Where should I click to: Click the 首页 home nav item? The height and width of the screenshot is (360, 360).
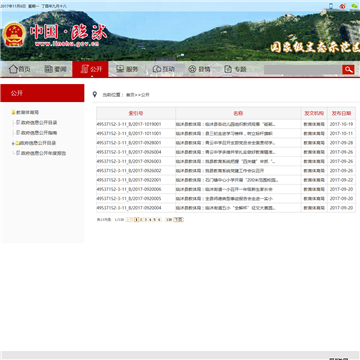[x=19, y=69]
